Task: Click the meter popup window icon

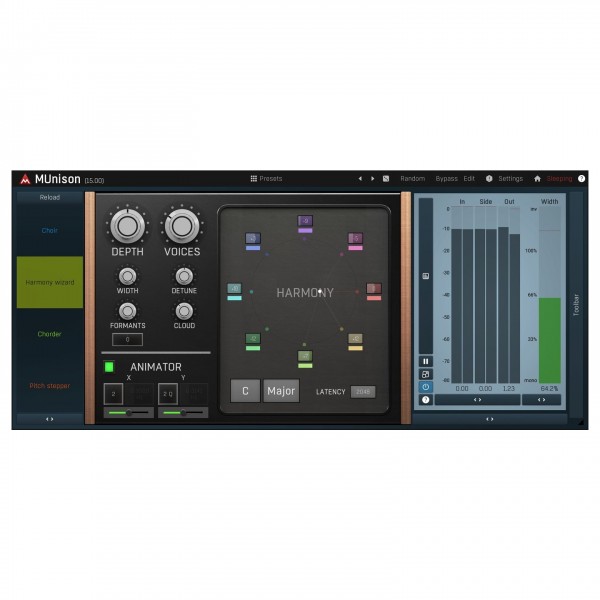Action: point(425,374)
